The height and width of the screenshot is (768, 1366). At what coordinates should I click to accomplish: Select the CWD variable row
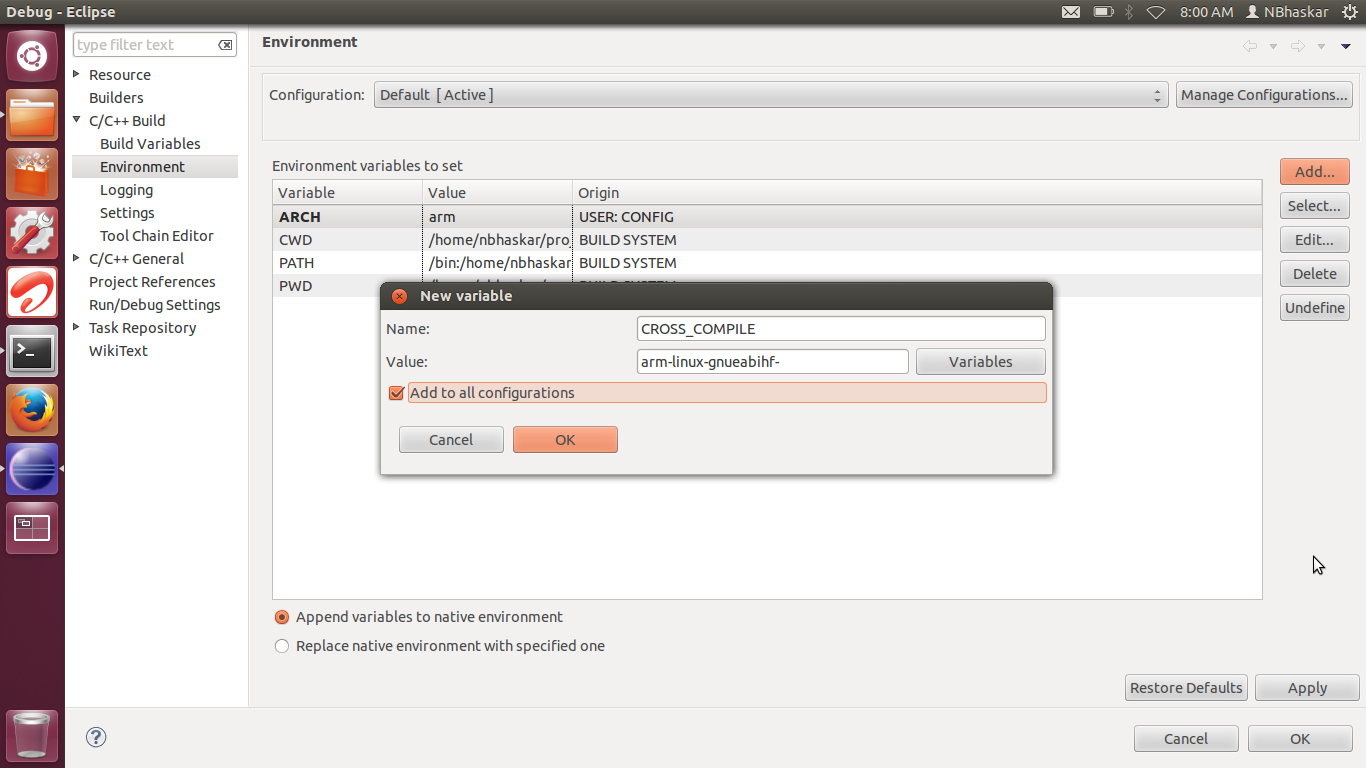(x=767, y=240)
